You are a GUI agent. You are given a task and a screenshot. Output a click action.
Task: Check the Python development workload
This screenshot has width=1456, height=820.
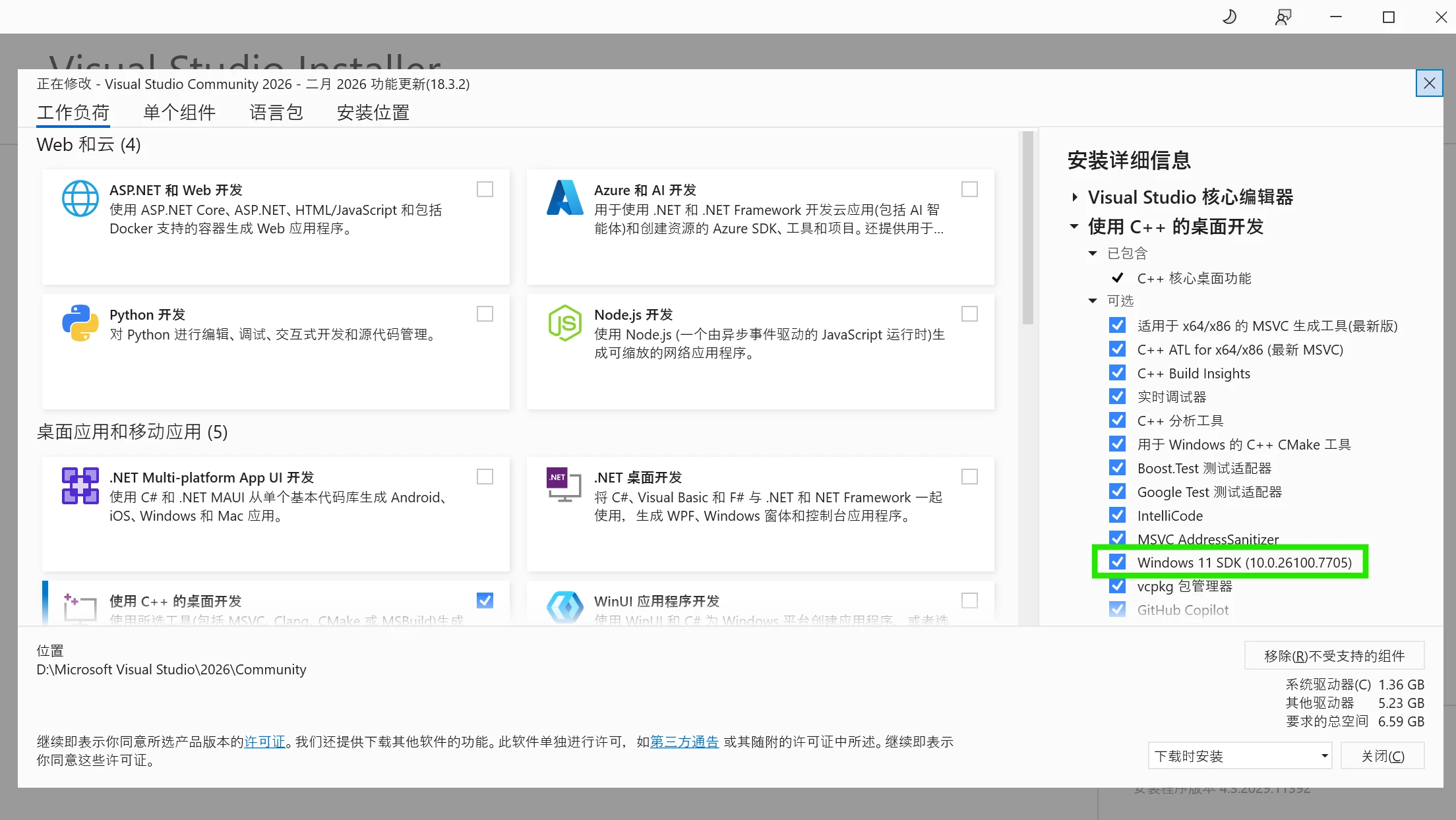point(485,314)
